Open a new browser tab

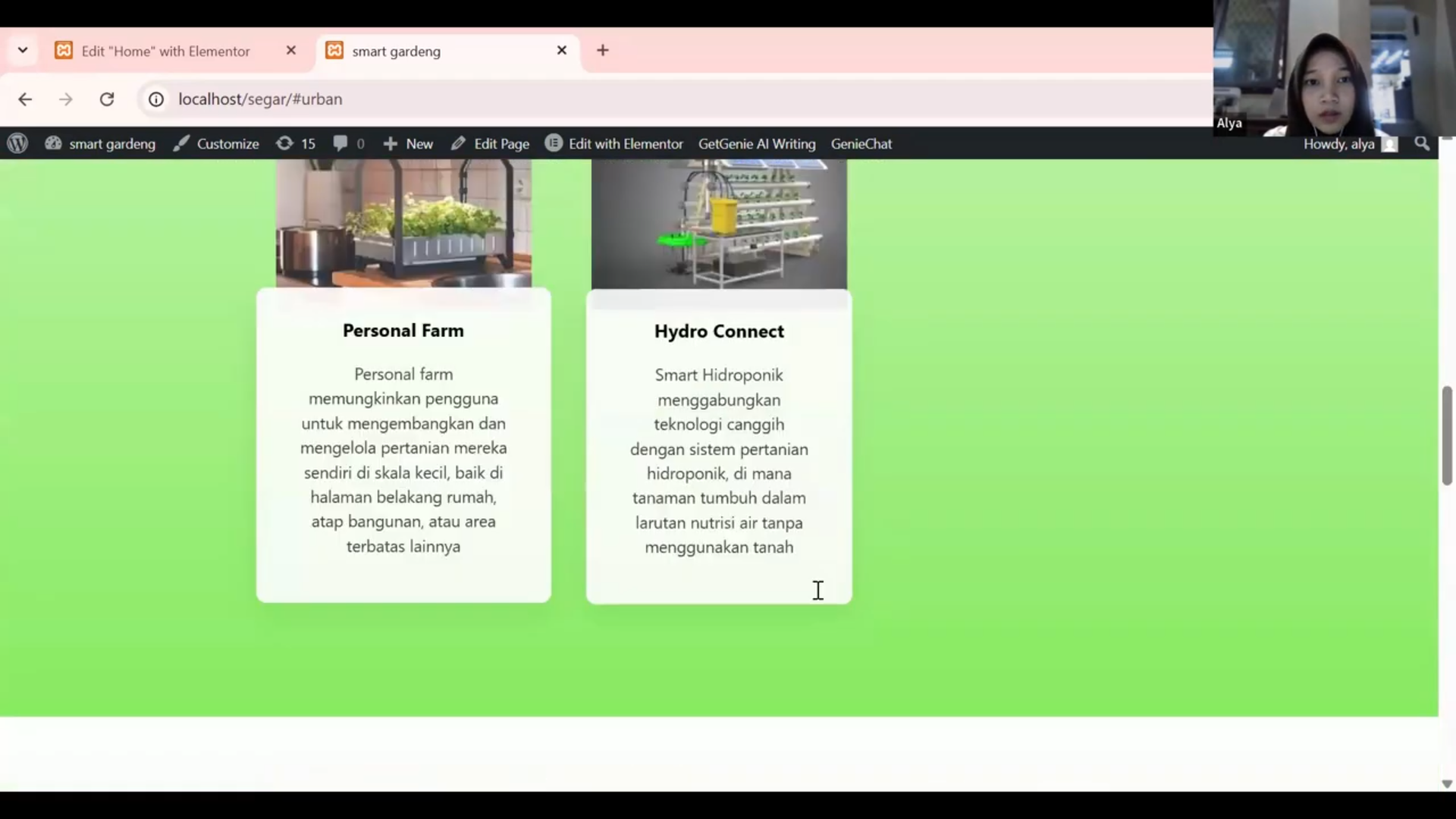point(603,50)
